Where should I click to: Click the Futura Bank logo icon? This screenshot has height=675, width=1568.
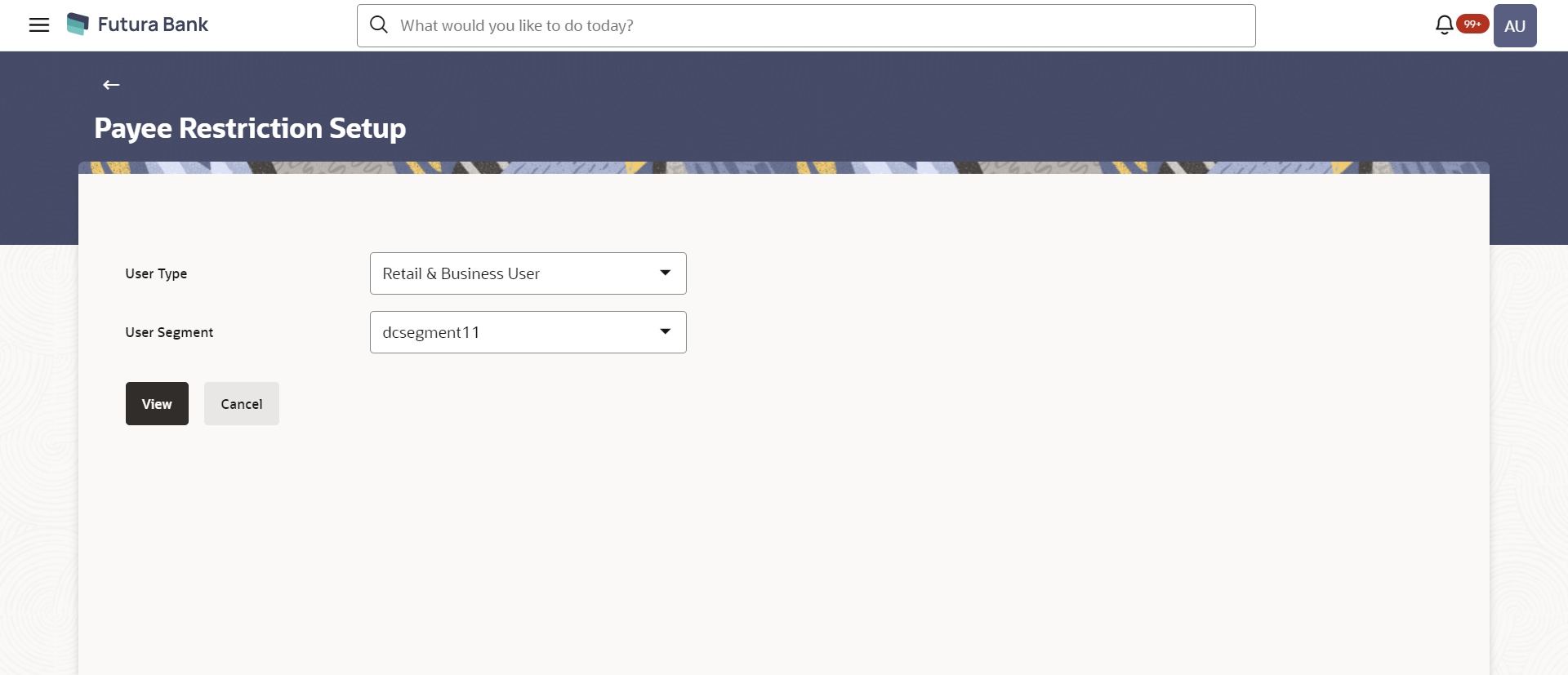click(78, 24)
